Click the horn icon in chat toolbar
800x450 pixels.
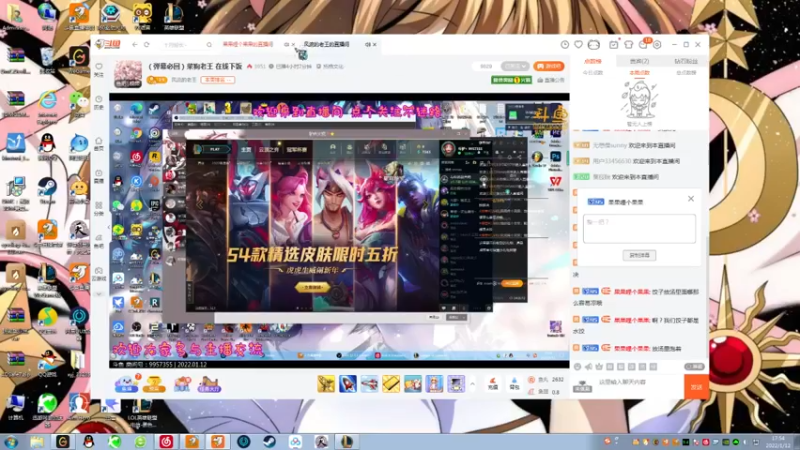(x=588, y=366)
